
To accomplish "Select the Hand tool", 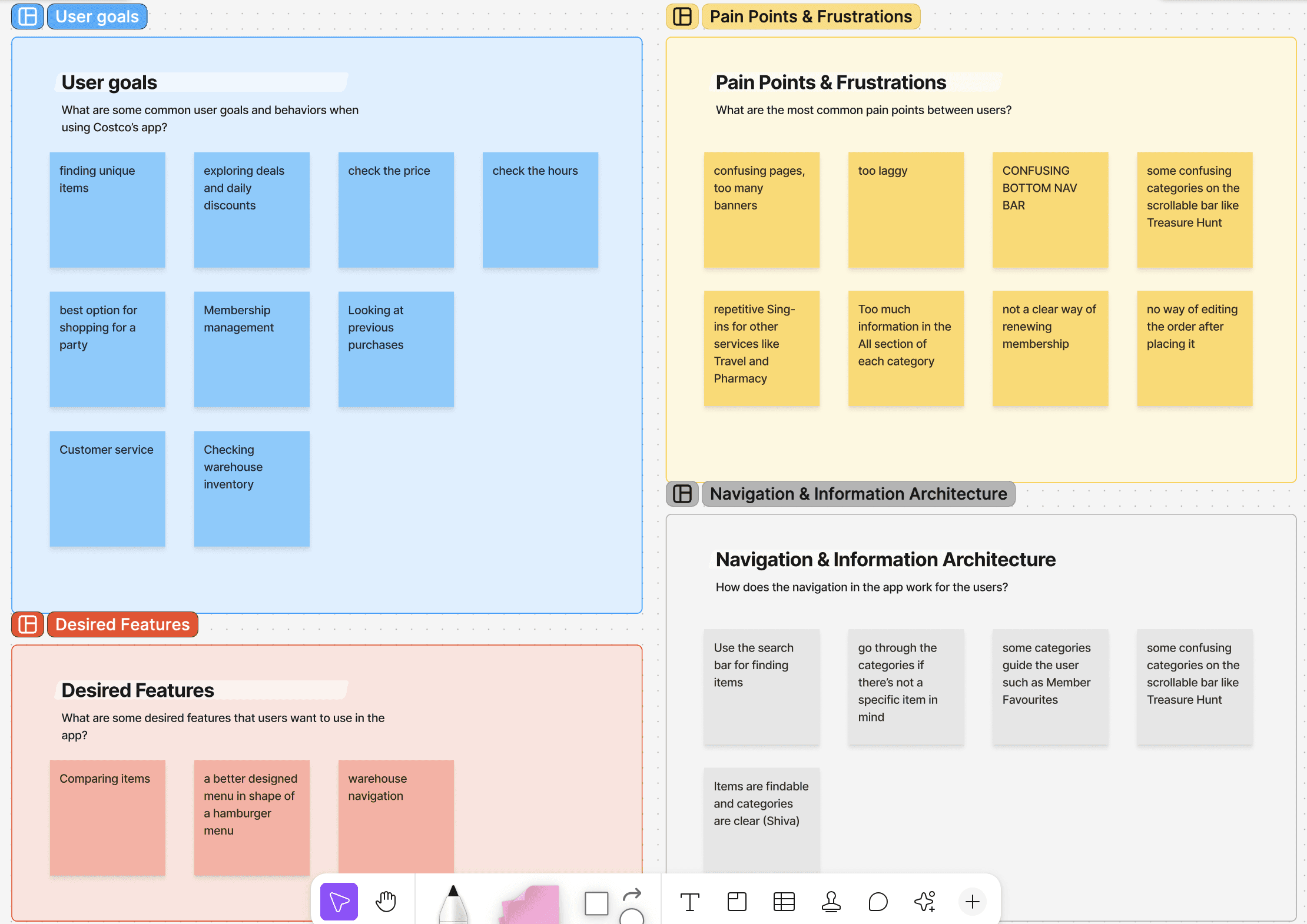I will tap(386, 901).
